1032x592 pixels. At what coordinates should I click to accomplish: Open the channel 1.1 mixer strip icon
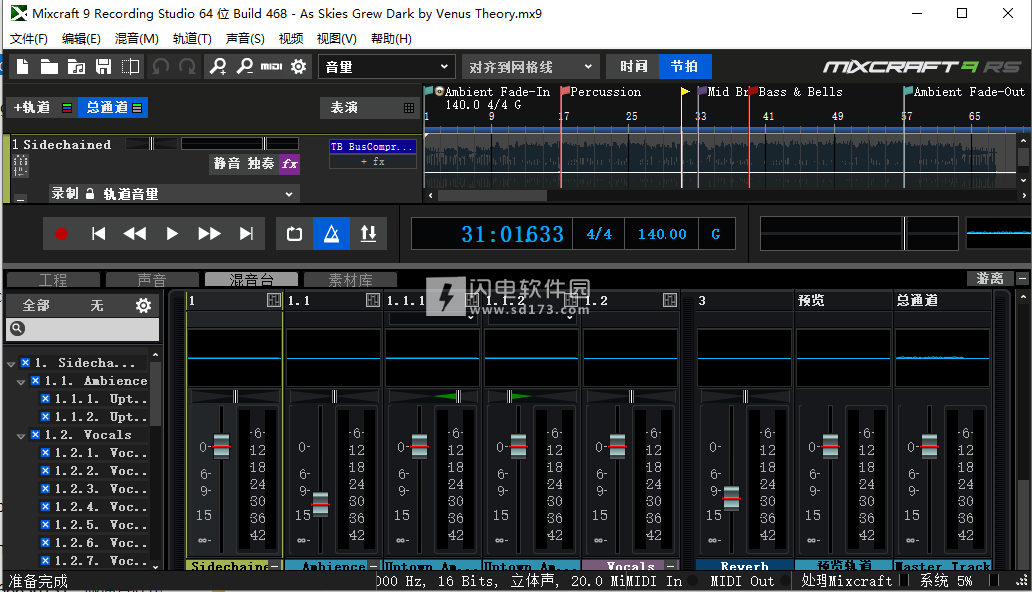coord(373,300)
